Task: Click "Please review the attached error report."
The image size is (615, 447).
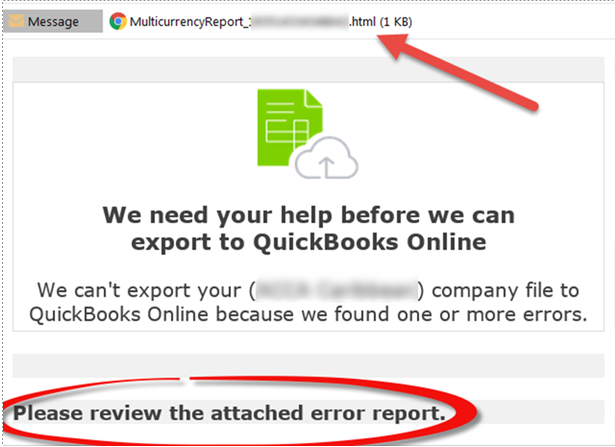Action: [229, 413]
